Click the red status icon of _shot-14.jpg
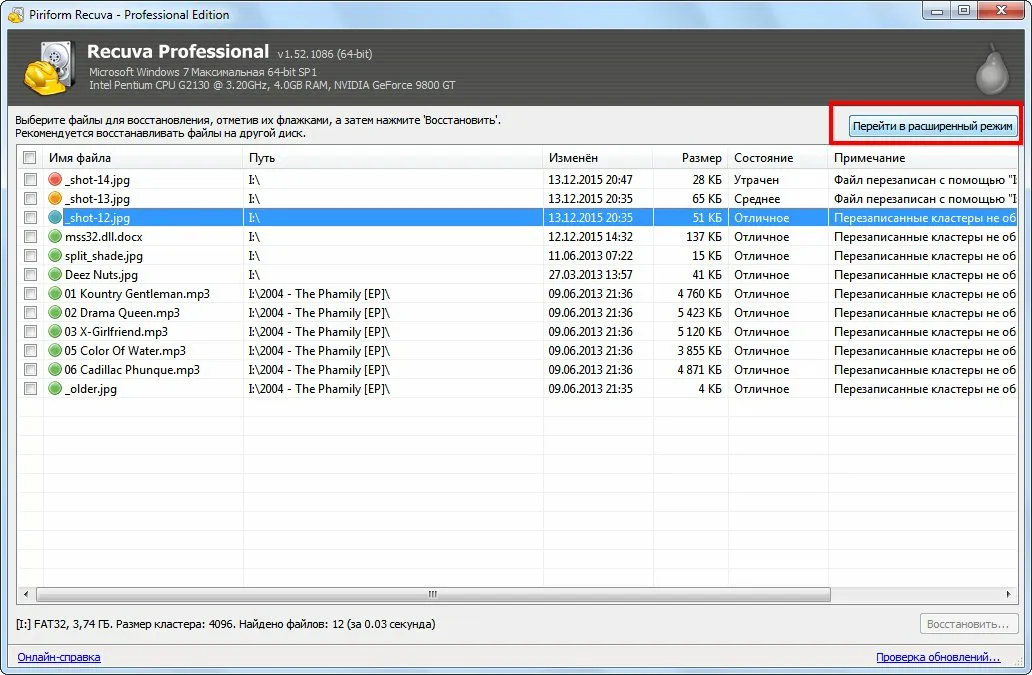 [55, 180]
